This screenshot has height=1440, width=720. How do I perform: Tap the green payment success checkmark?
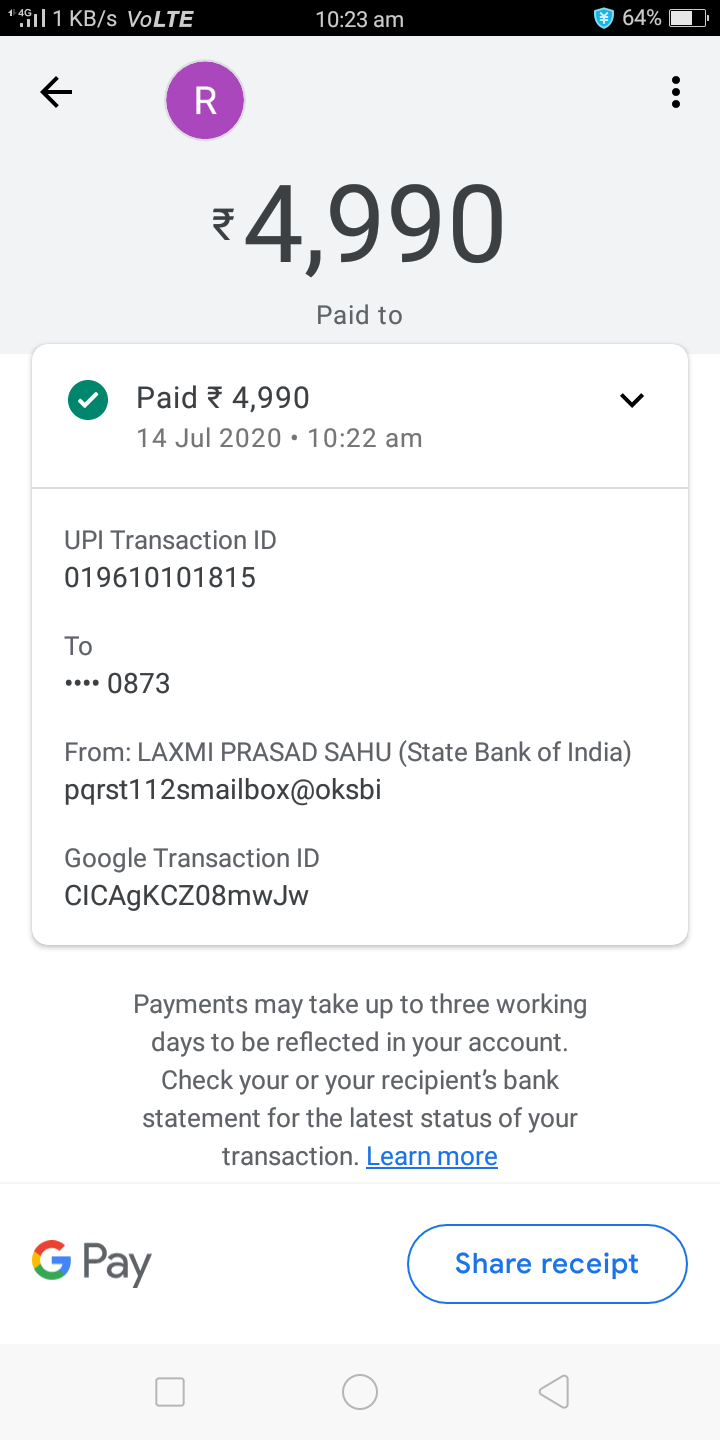88,401
